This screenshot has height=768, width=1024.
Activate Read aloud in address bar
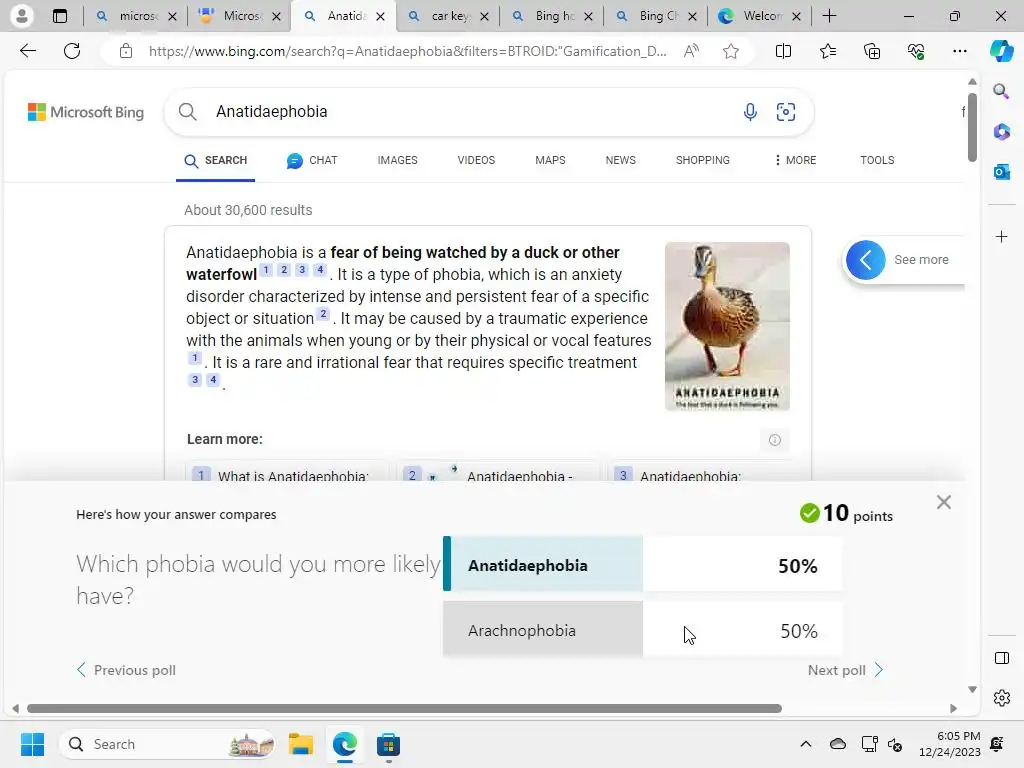691,51
